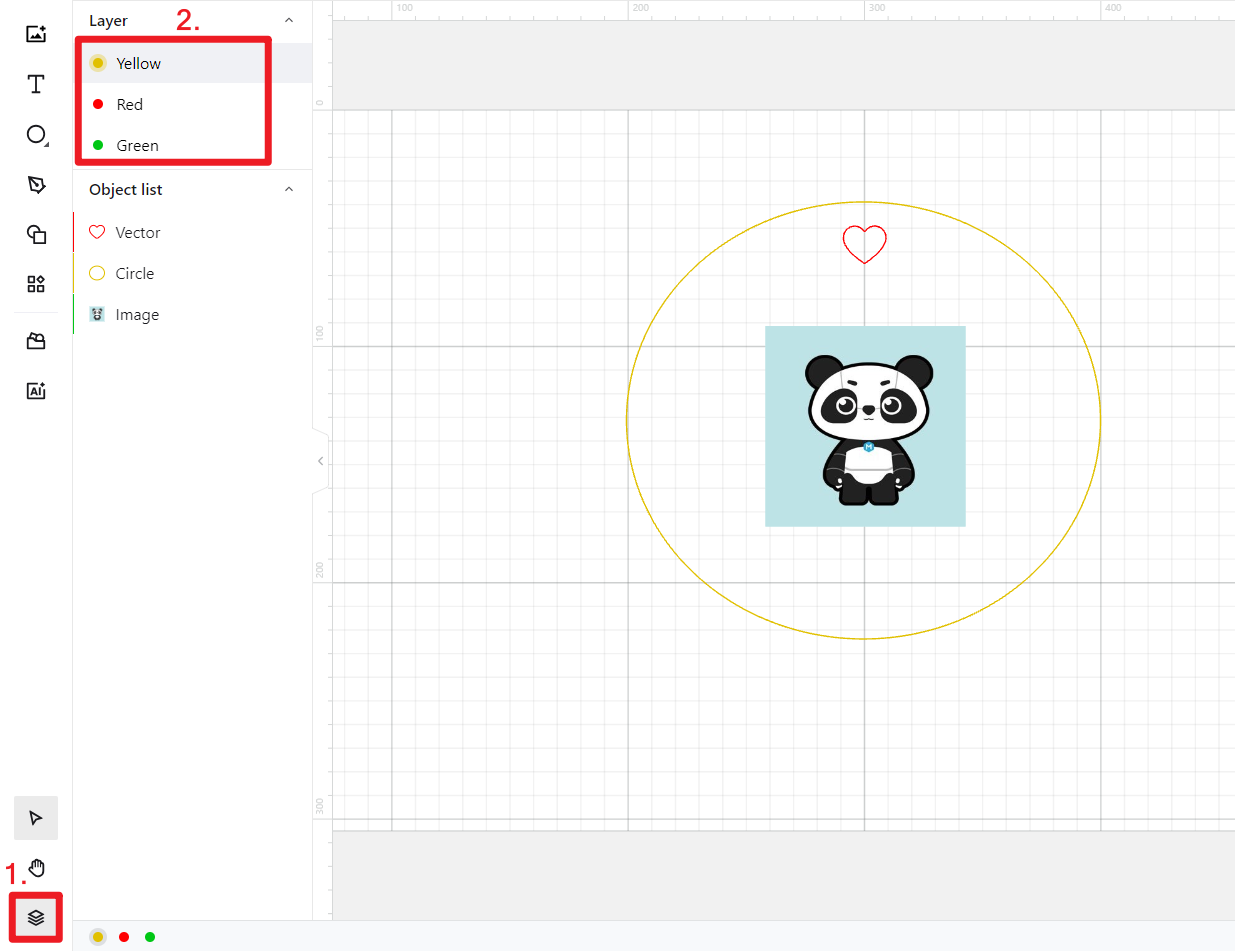Toggle the layers panel button
This screenshot has width=1235, height=951.
coord(36,917)
